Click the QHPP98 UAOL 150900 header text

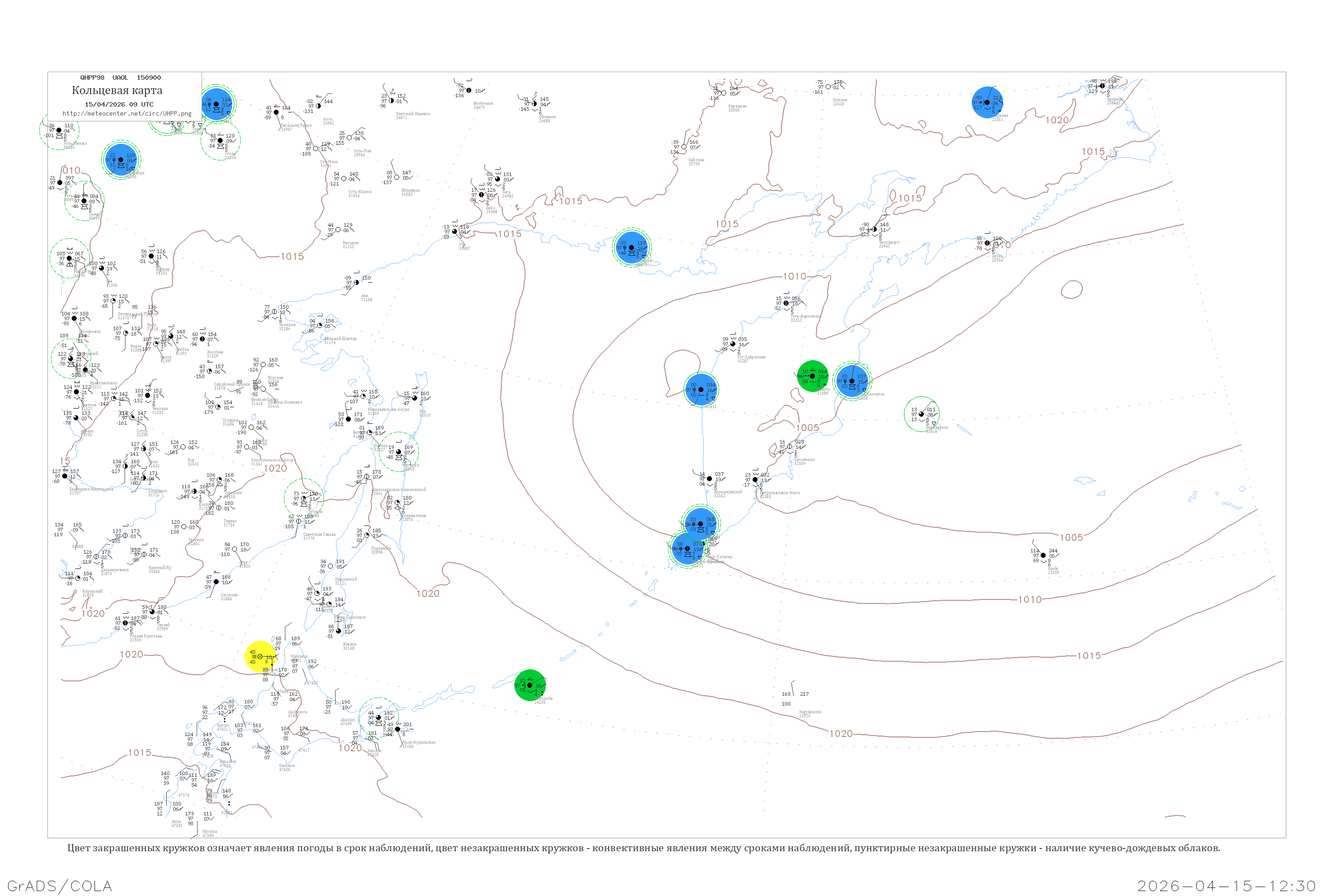pyautogui.click(x=120, y=78)
